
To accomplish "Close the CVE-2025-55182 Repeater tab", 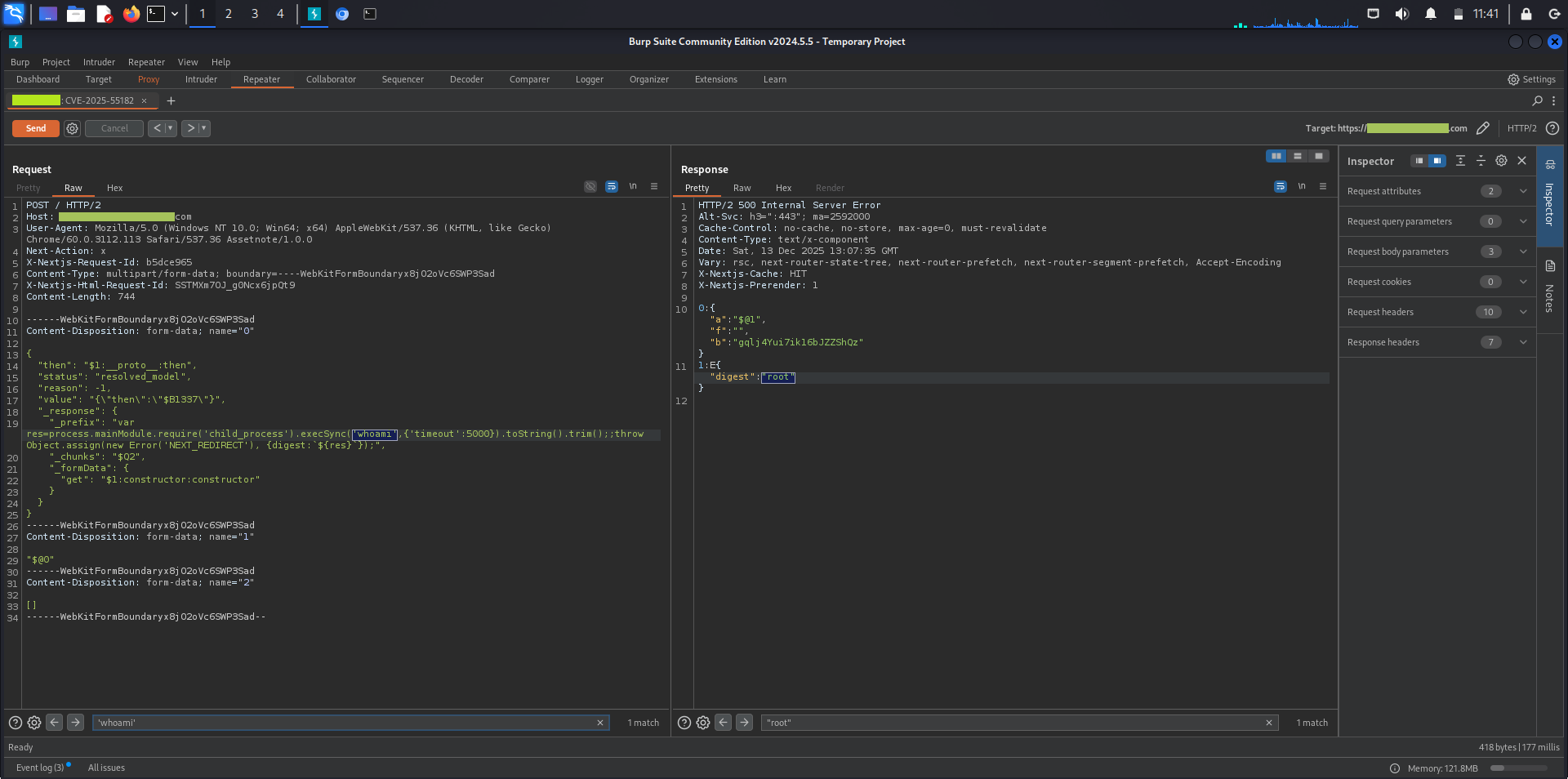I will point(145,101).
